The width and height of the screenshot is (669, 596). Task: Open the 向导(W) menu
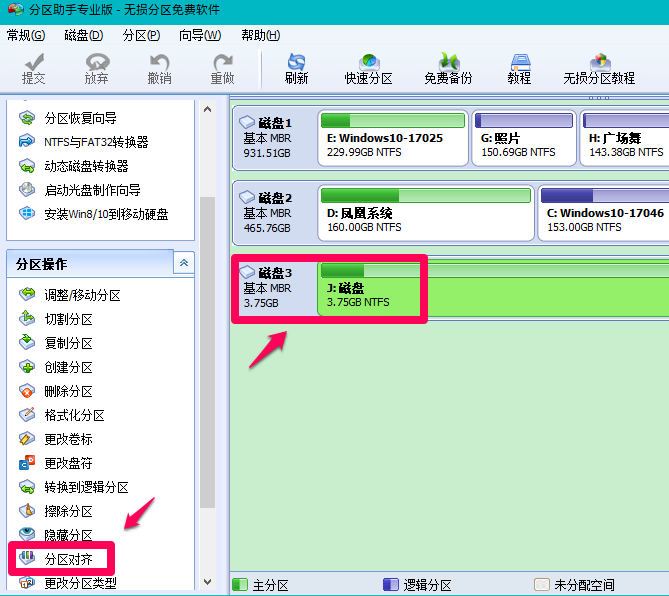[x=200, y=35]
